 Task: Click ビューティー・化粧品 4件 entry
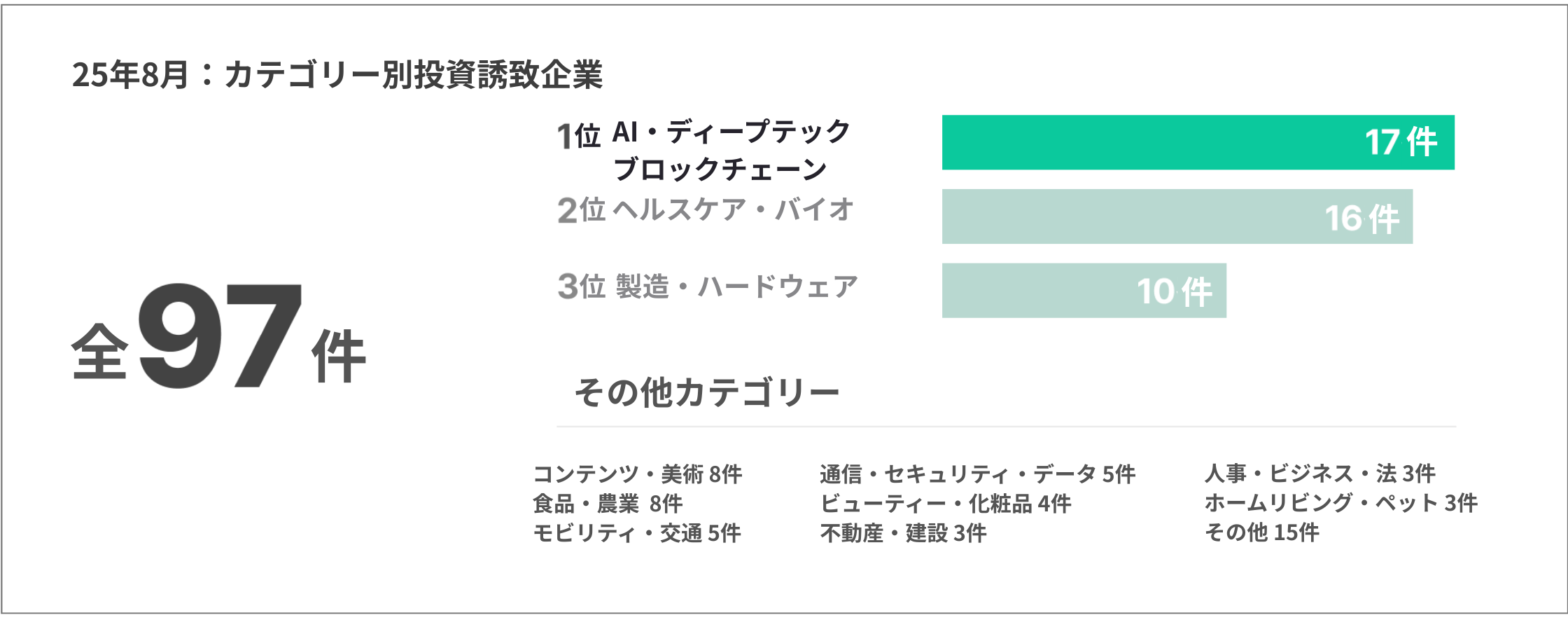pos(945,504)
